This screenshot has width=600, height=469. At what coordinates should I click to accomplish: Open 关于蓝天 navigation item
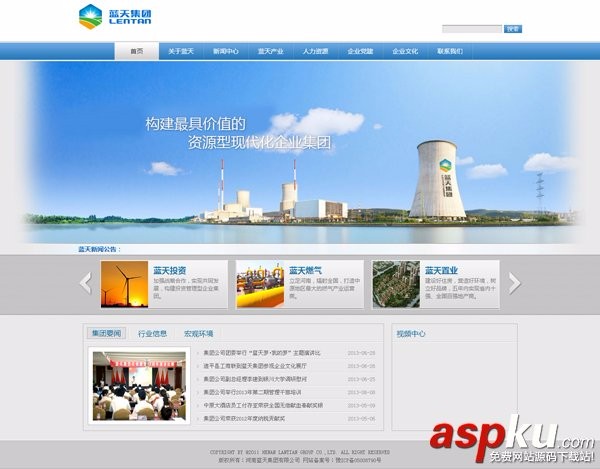coord(181,51)
